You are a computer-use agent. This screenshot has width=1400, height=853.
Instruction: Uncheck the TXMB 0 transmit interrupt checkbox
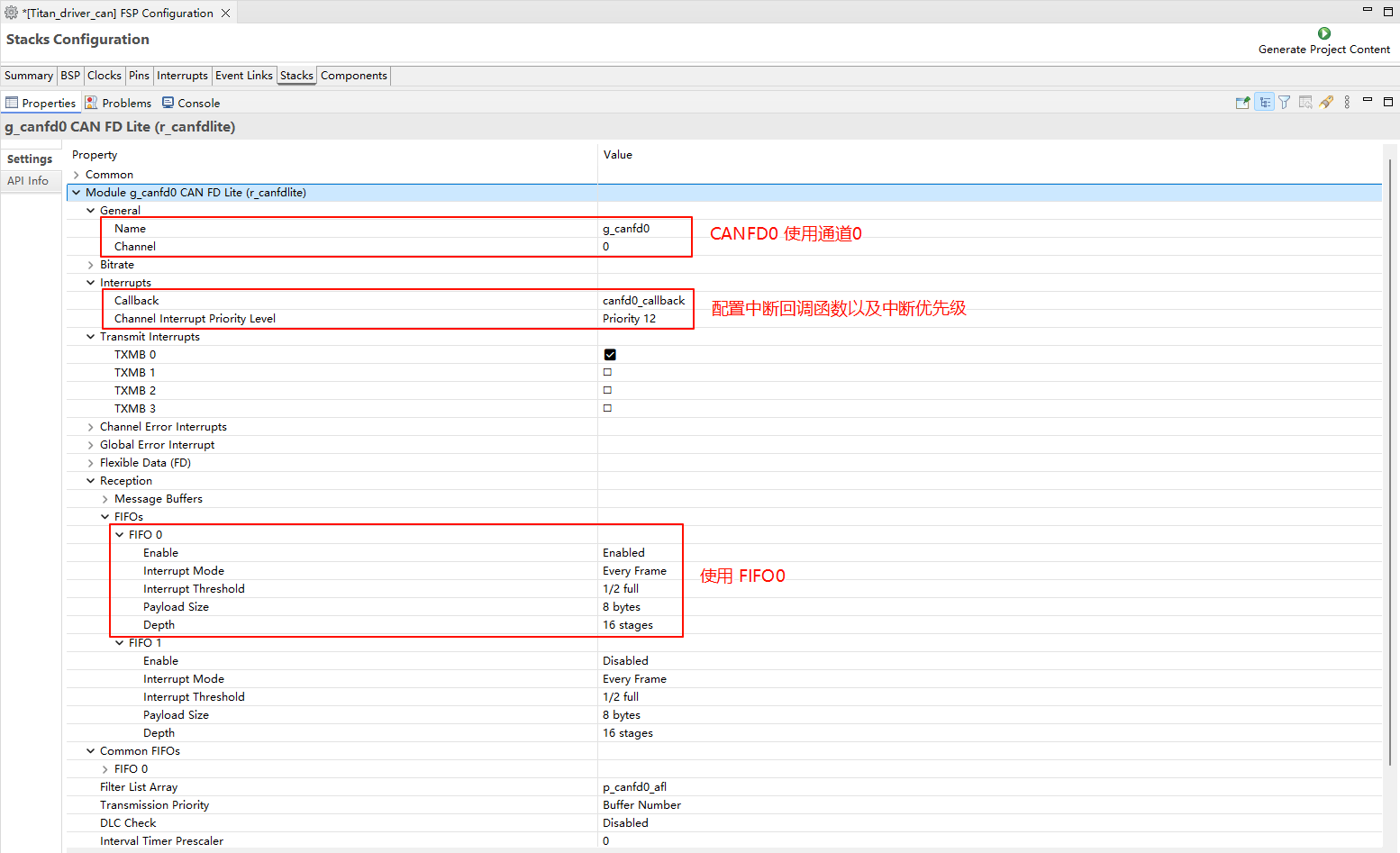pos(610,355)
